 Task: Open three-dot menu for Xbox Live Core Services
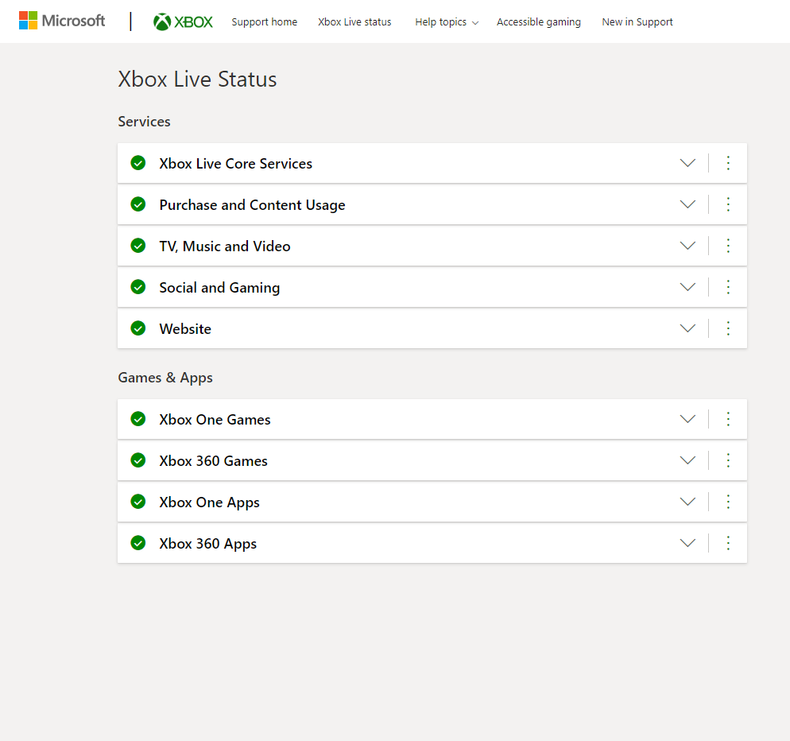[x=728, y=163]
